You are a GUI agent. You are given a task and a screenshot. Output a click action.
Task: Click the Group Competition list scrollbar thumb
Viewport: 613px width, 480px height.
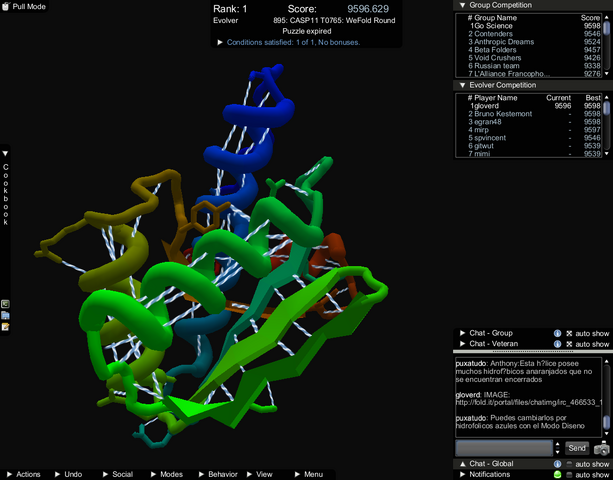606,28
